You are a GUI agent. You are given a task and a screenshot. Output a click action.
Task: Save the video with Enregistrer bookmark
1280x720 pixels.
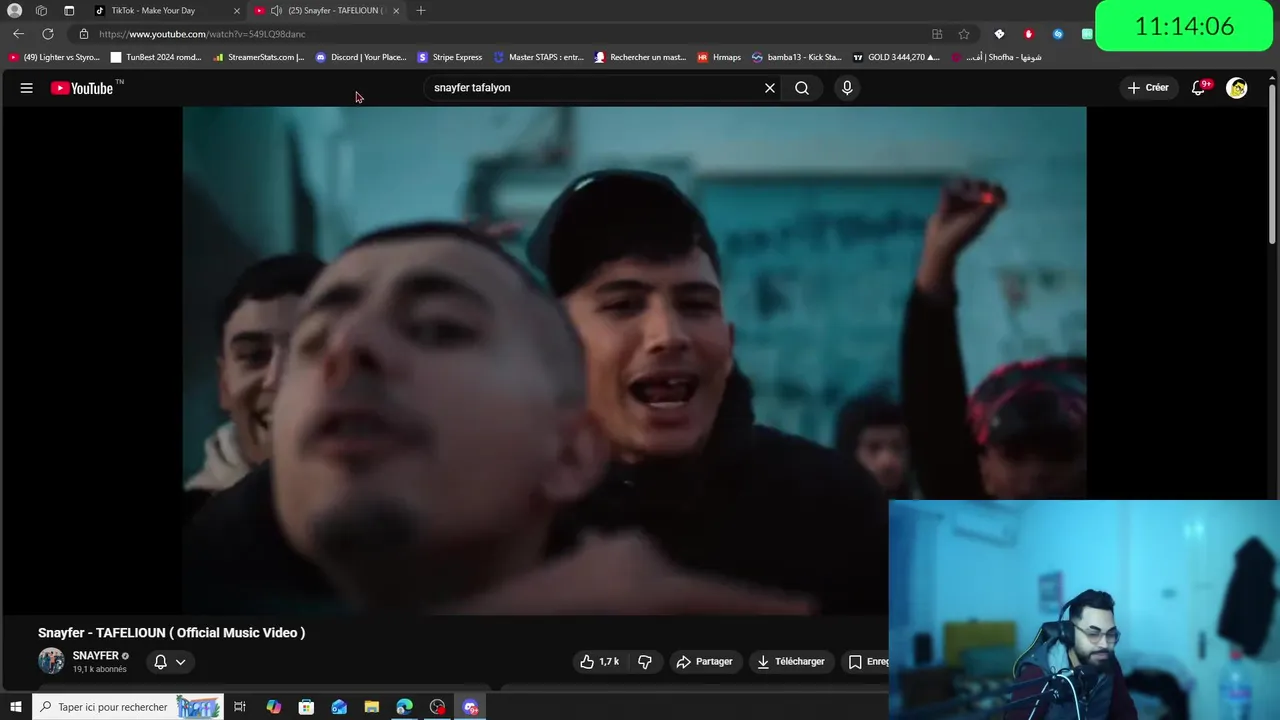point(866,662)
